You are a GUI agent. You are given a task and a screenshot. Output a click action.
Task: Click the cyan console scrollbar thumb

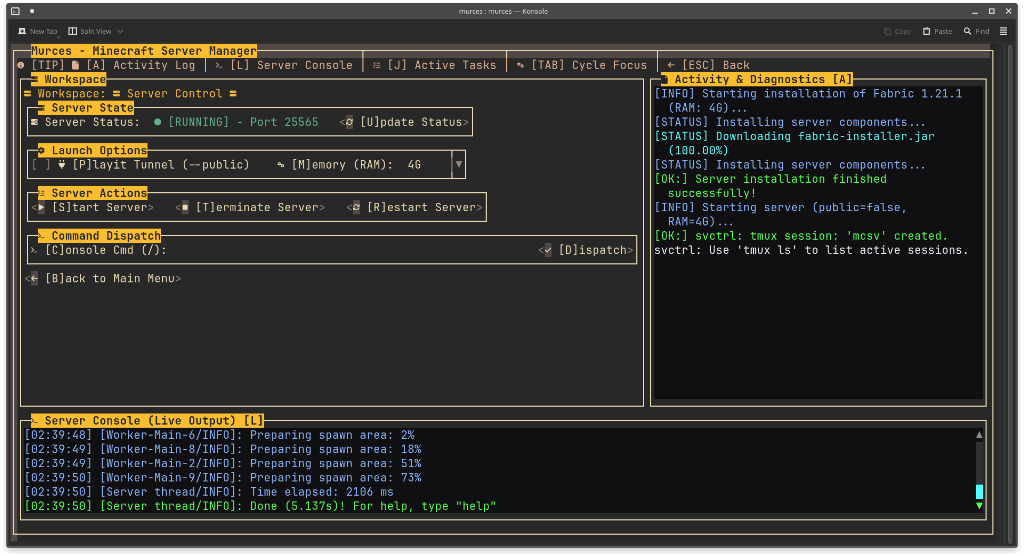pos(979,491)
